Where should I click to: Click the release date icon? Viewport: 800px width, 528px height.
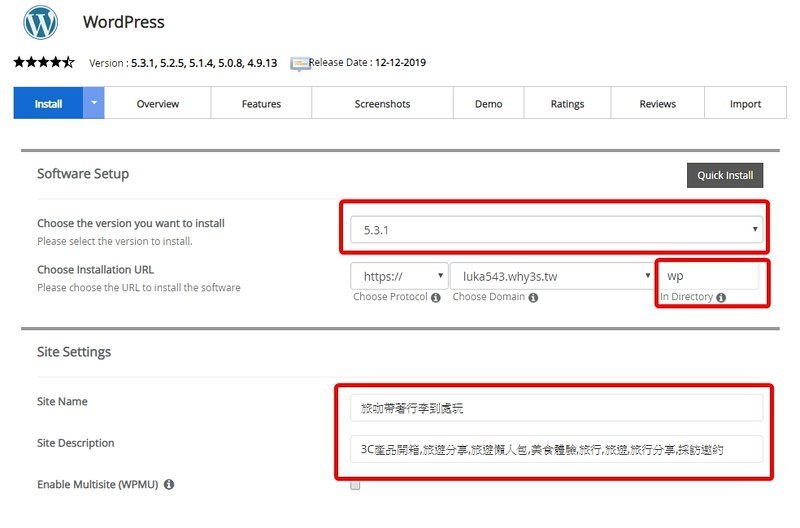(x=300, y=64)
